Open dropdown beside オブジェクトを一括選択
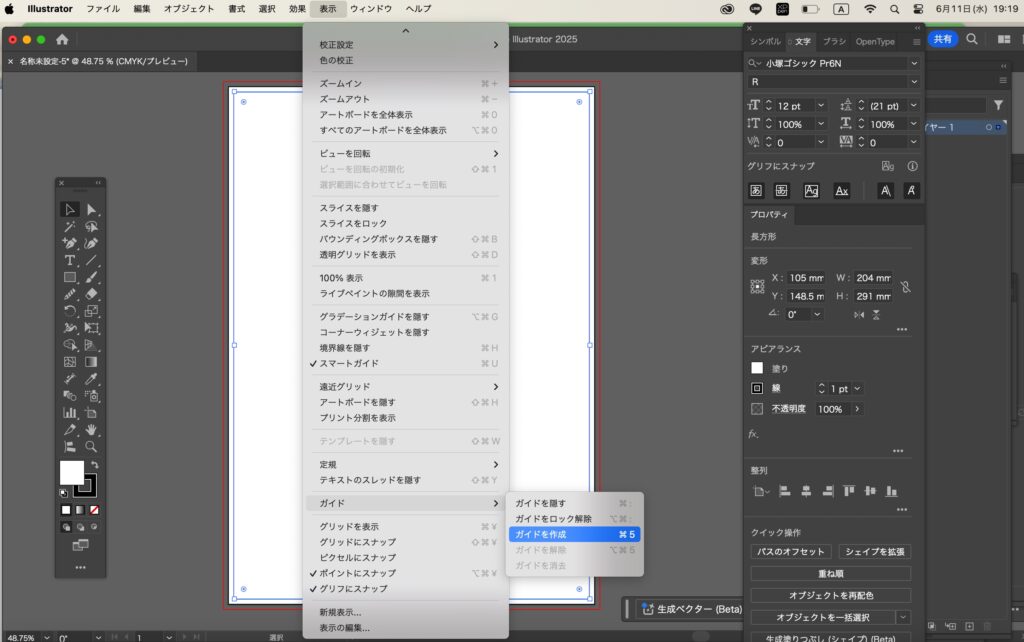The image size is (1024, 642). 903,617
